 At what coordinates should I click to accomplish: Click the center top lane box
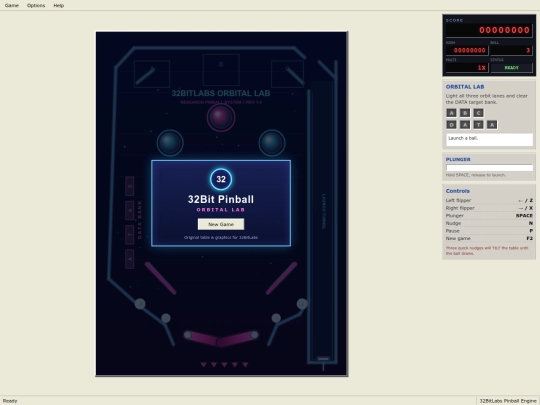(221, 70)
